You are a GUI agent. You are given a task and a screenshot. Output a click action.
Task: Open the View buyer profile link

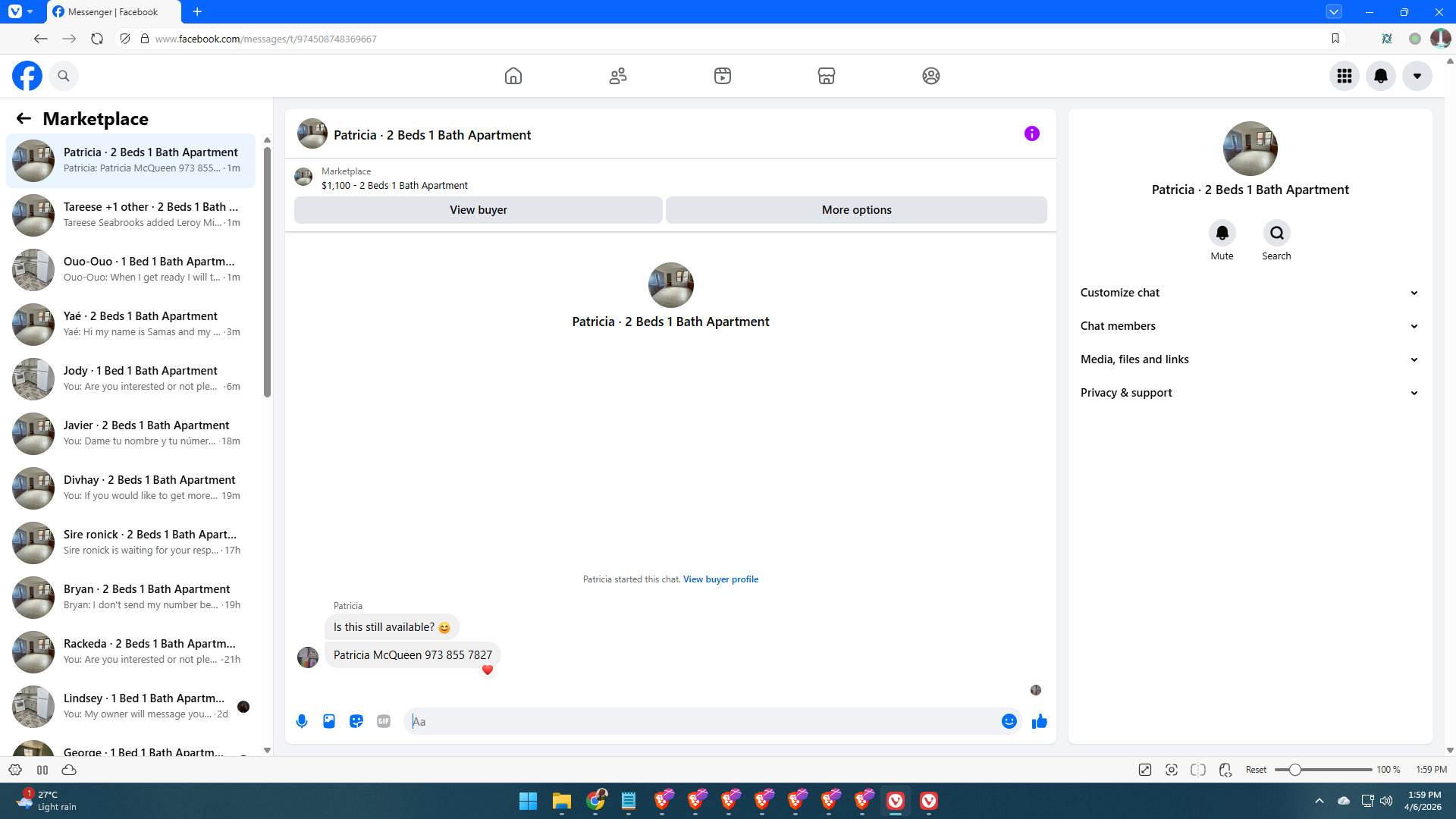[x=720, y=579]
